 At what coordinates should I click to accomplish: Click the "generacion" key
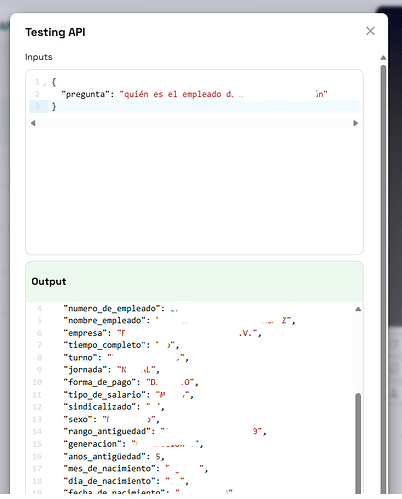click(93, 444)
